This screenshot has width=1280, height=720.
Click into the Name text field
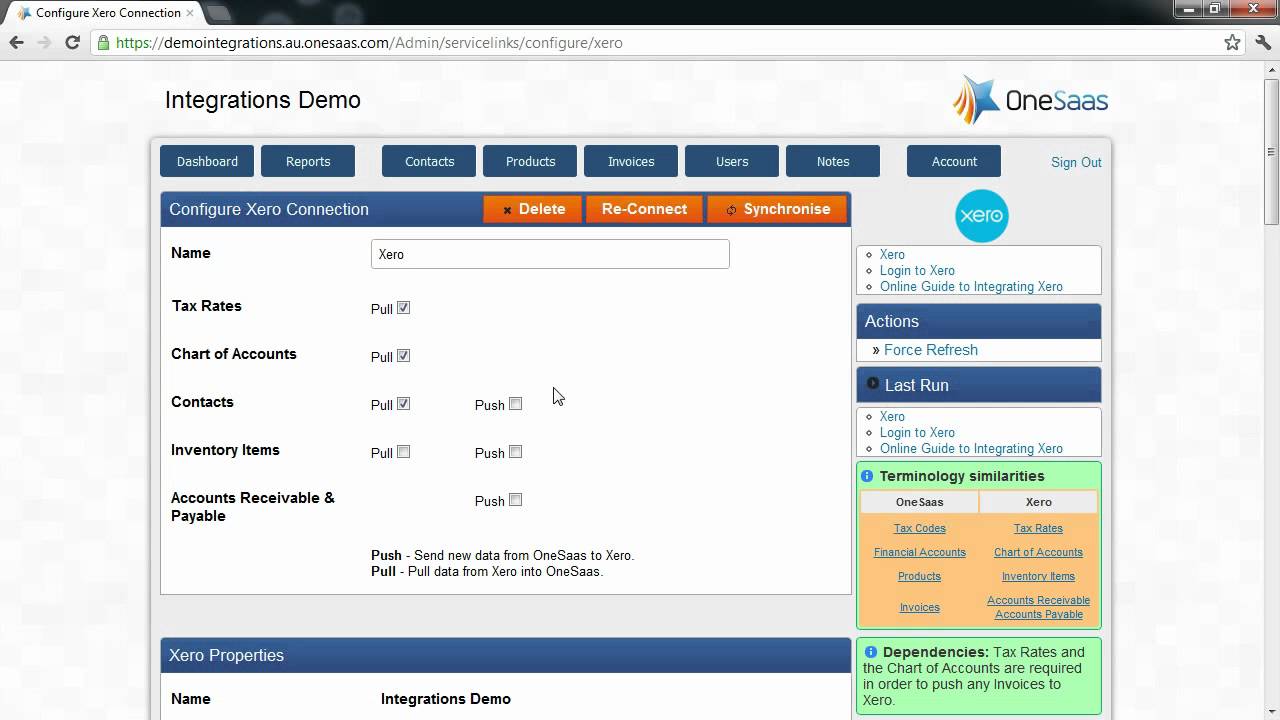point(550,254)
